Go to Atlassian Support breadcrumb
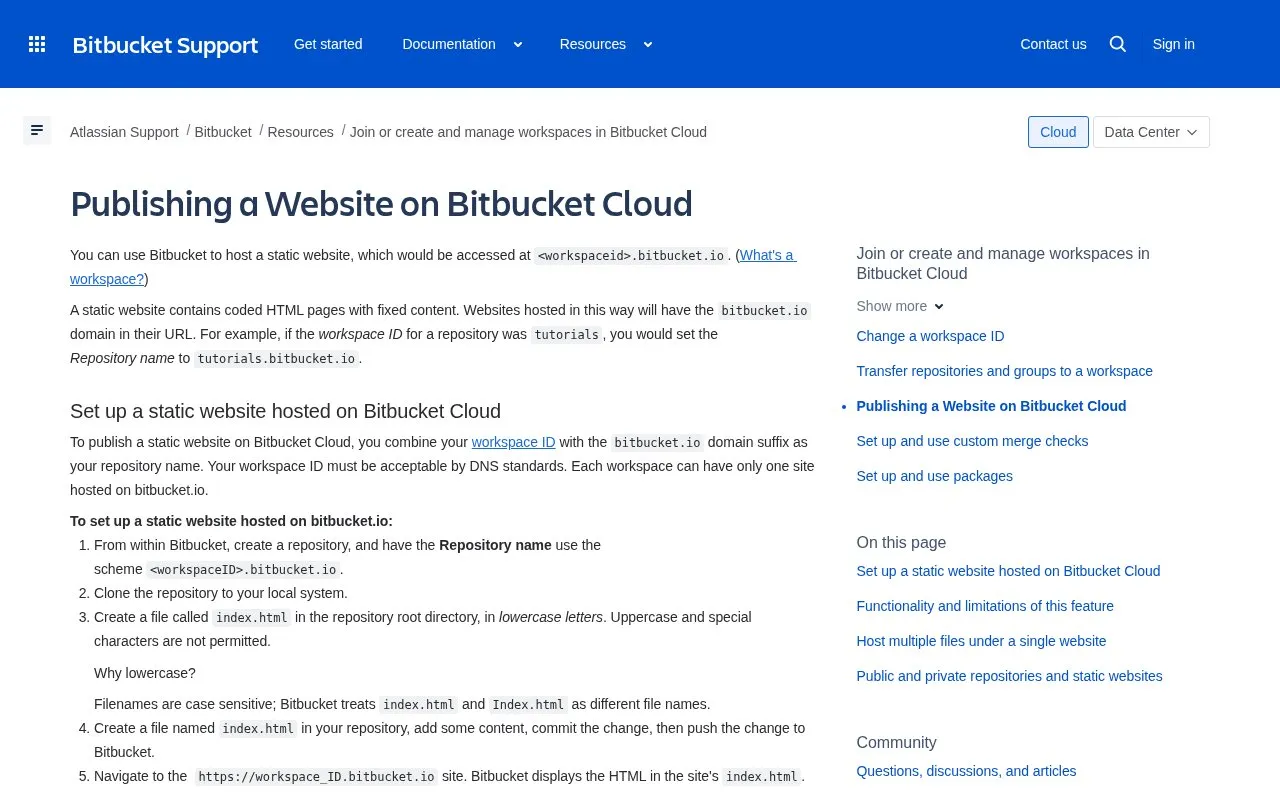This screenshot has height=800, width=1280. pyautogui.click(x=124, y=132)
